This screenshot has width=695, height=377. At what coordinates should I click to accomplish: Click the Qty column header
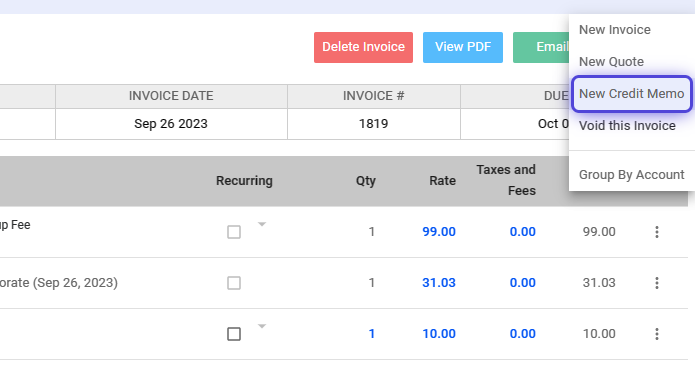pos(366,181)
